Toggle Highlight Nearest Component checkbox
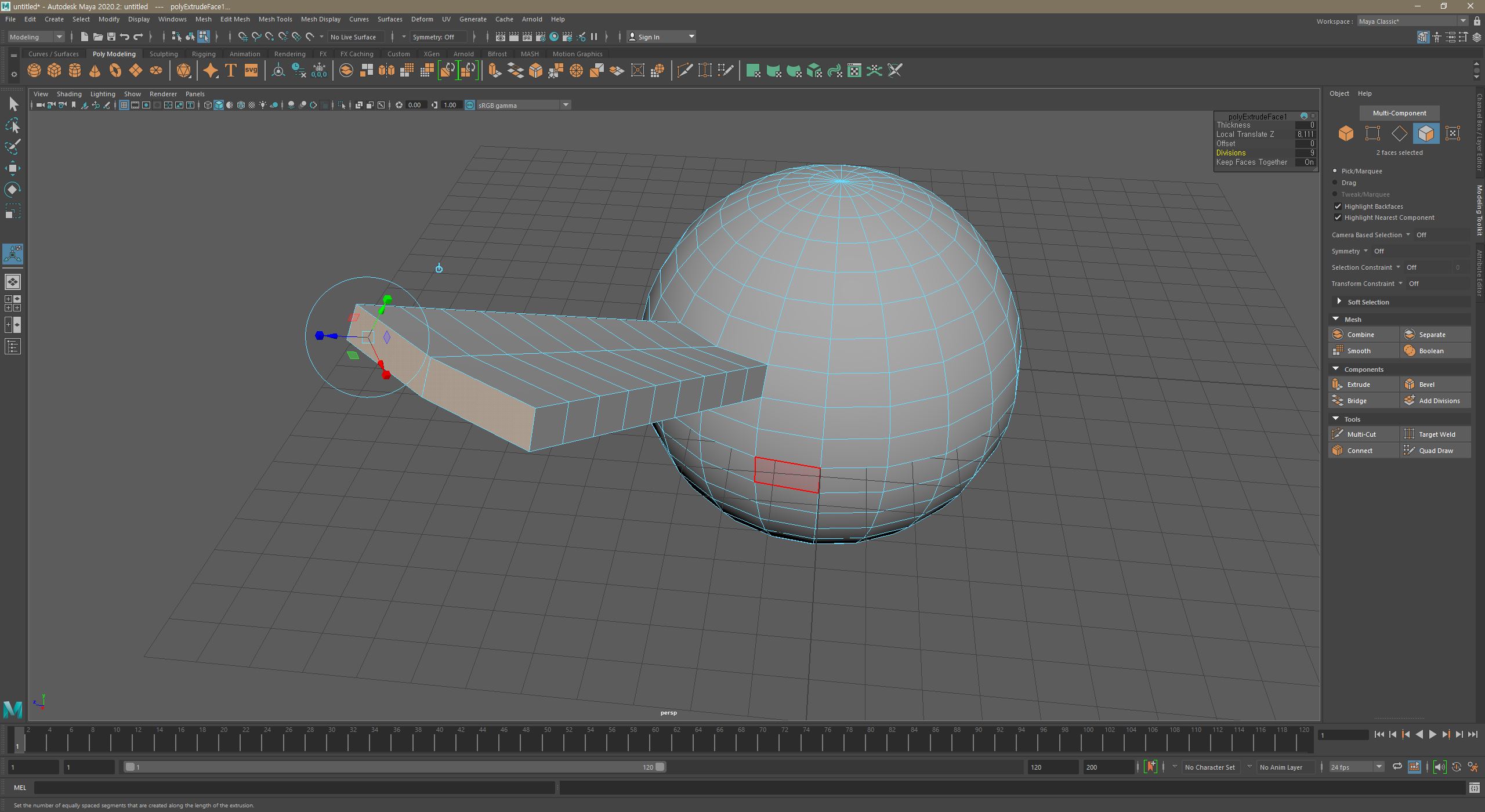1485x812 pixels. pos(1338,217)
